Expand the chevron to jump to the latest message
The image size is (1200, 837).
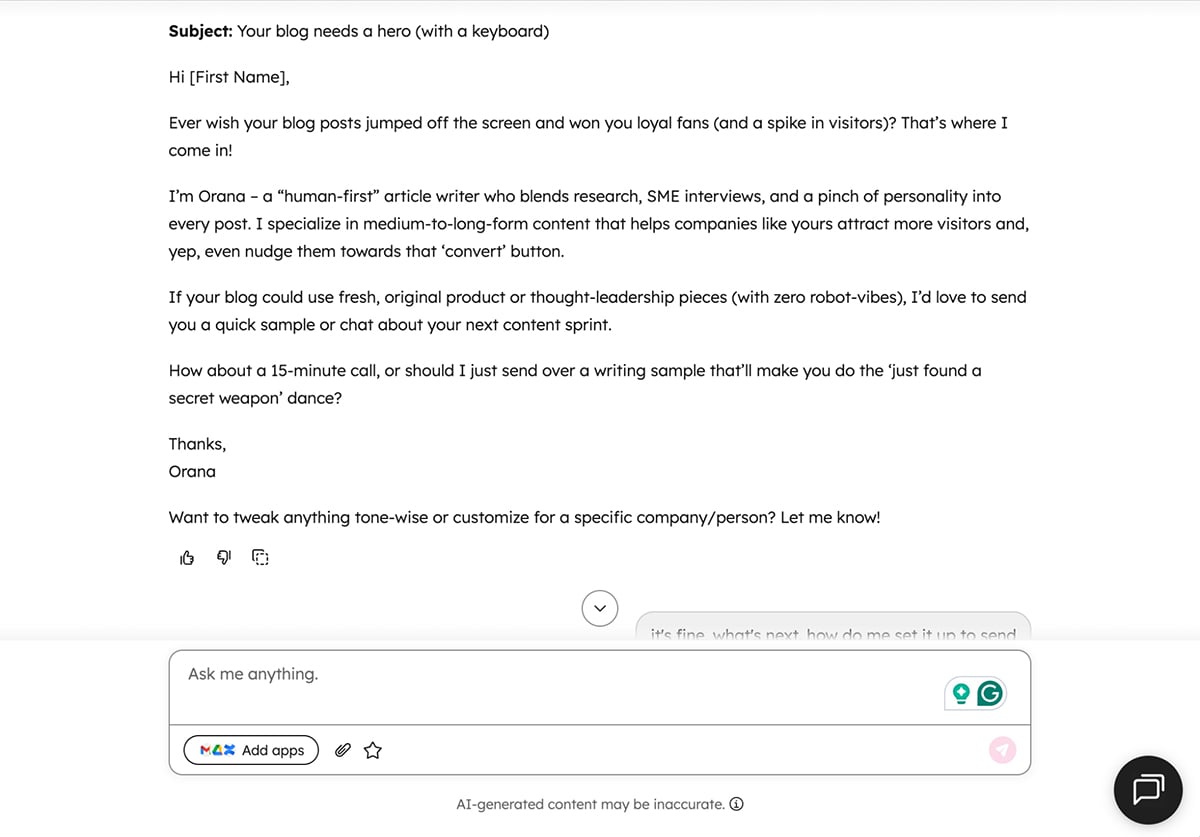(599, 607)
